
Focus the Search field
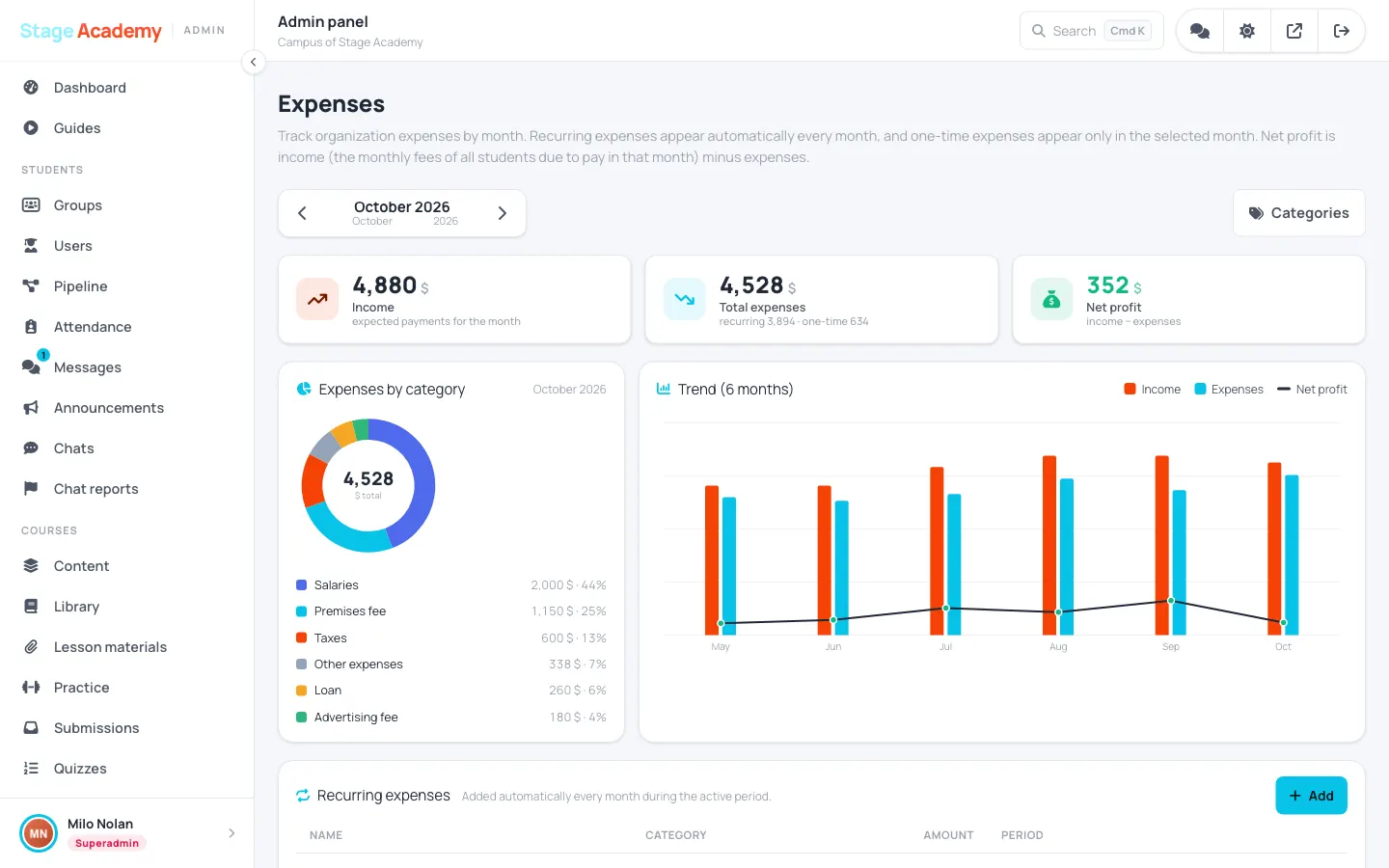1092,31
